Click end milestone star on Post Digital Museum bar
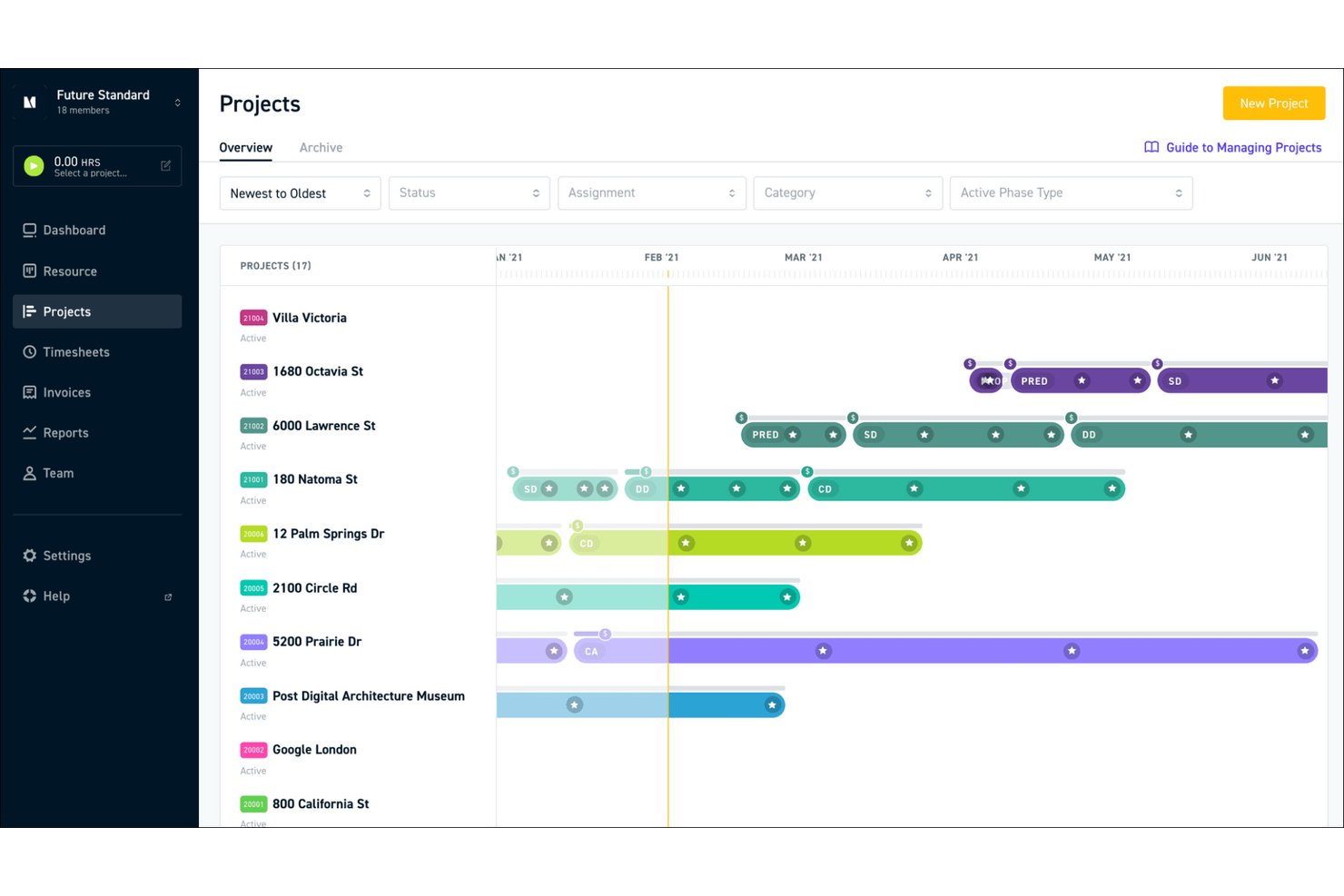This screenshot has height=896, width=1344. (x=772, y=705)
